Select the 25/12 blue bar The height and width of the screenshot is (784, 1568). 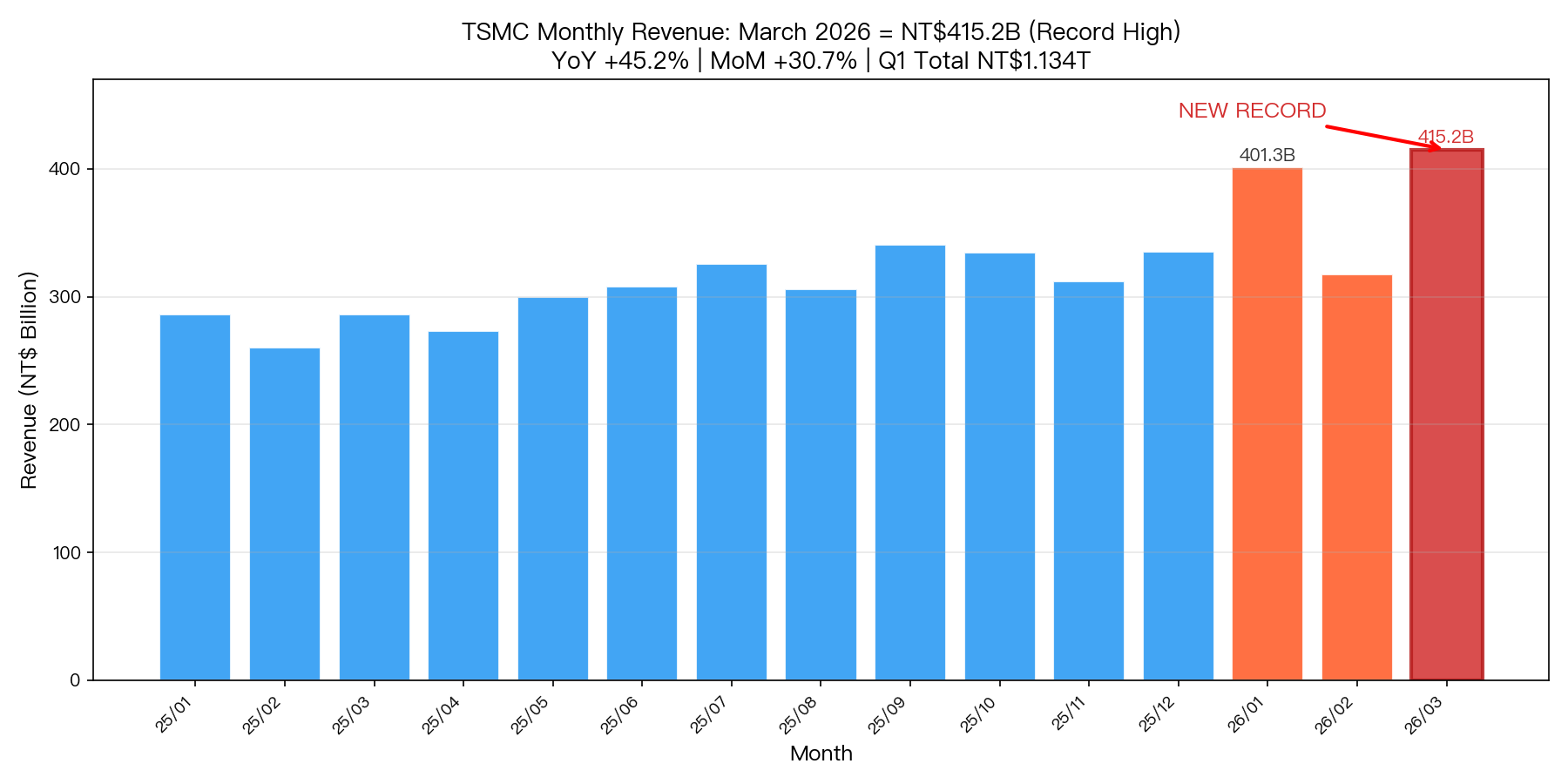coord(1179,466)
